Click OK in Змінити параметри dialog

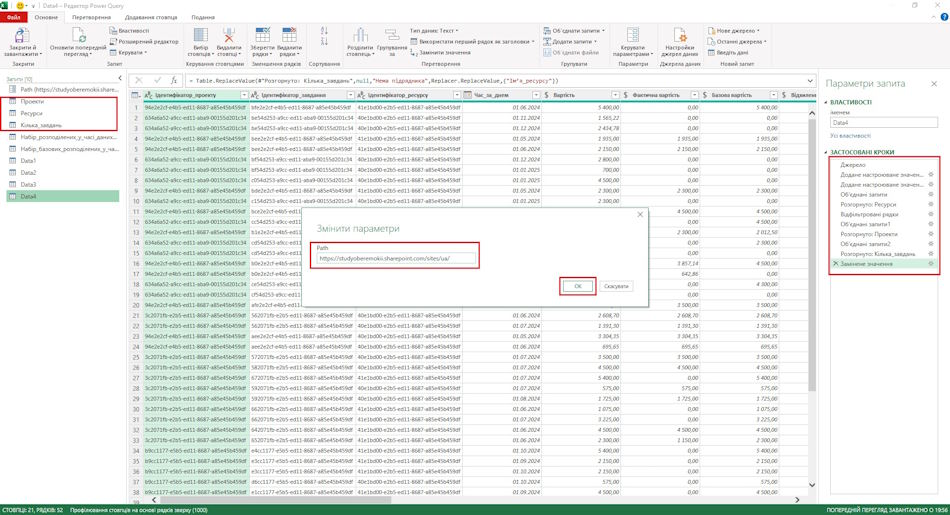coord(577,286)
